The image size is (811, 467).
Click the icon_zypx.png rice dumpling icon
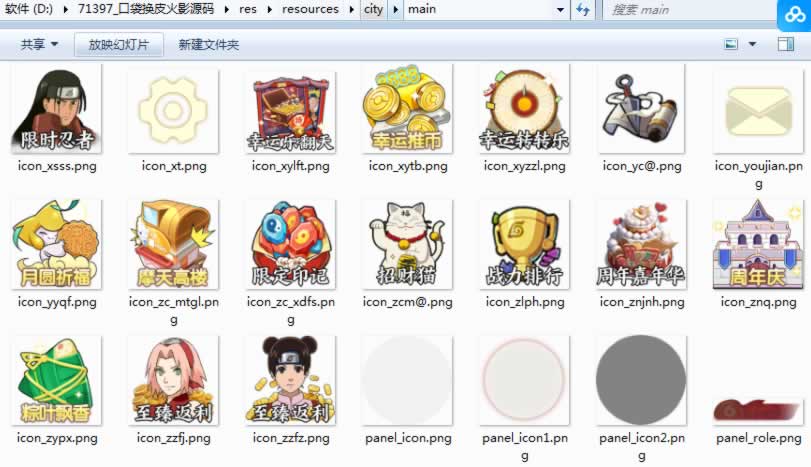tap(56, 380)
